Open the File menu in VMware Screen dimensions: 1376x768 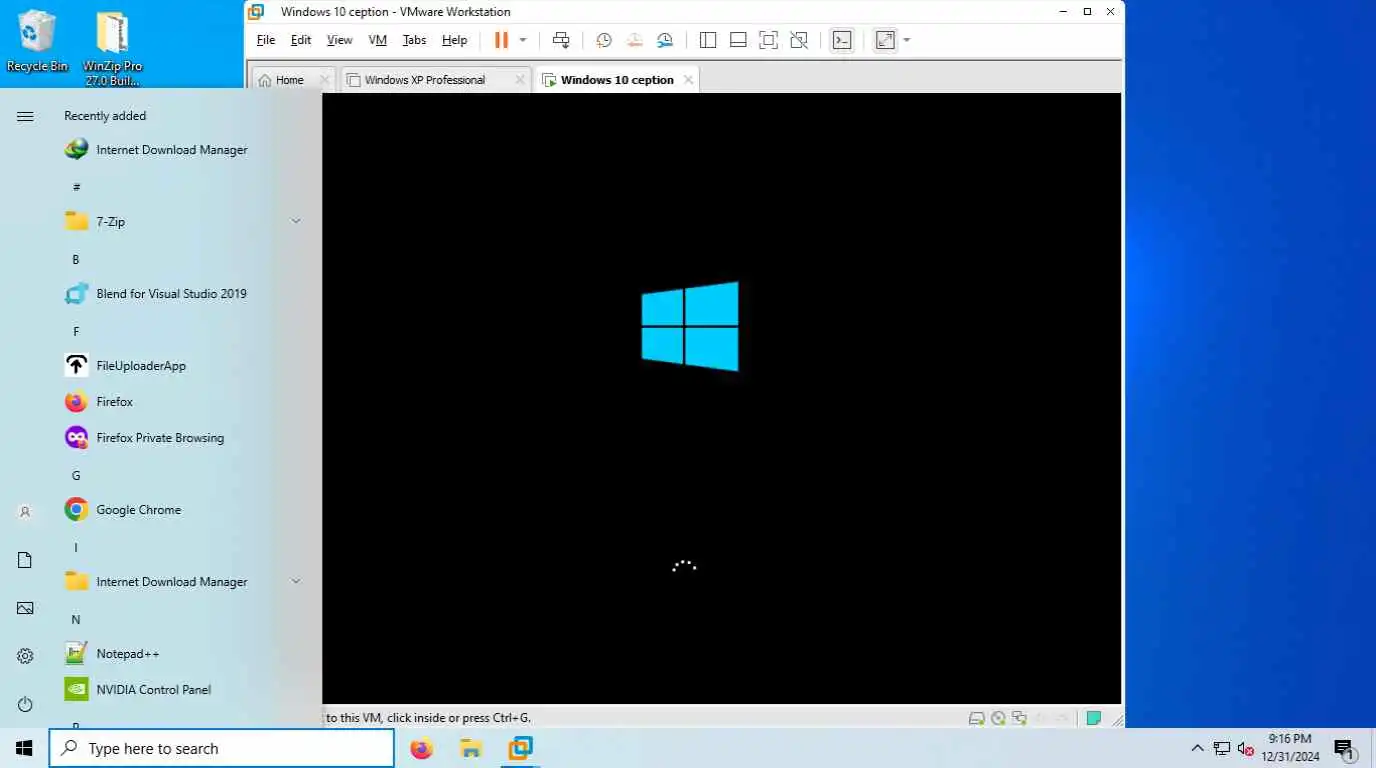[x=266, y=40]
